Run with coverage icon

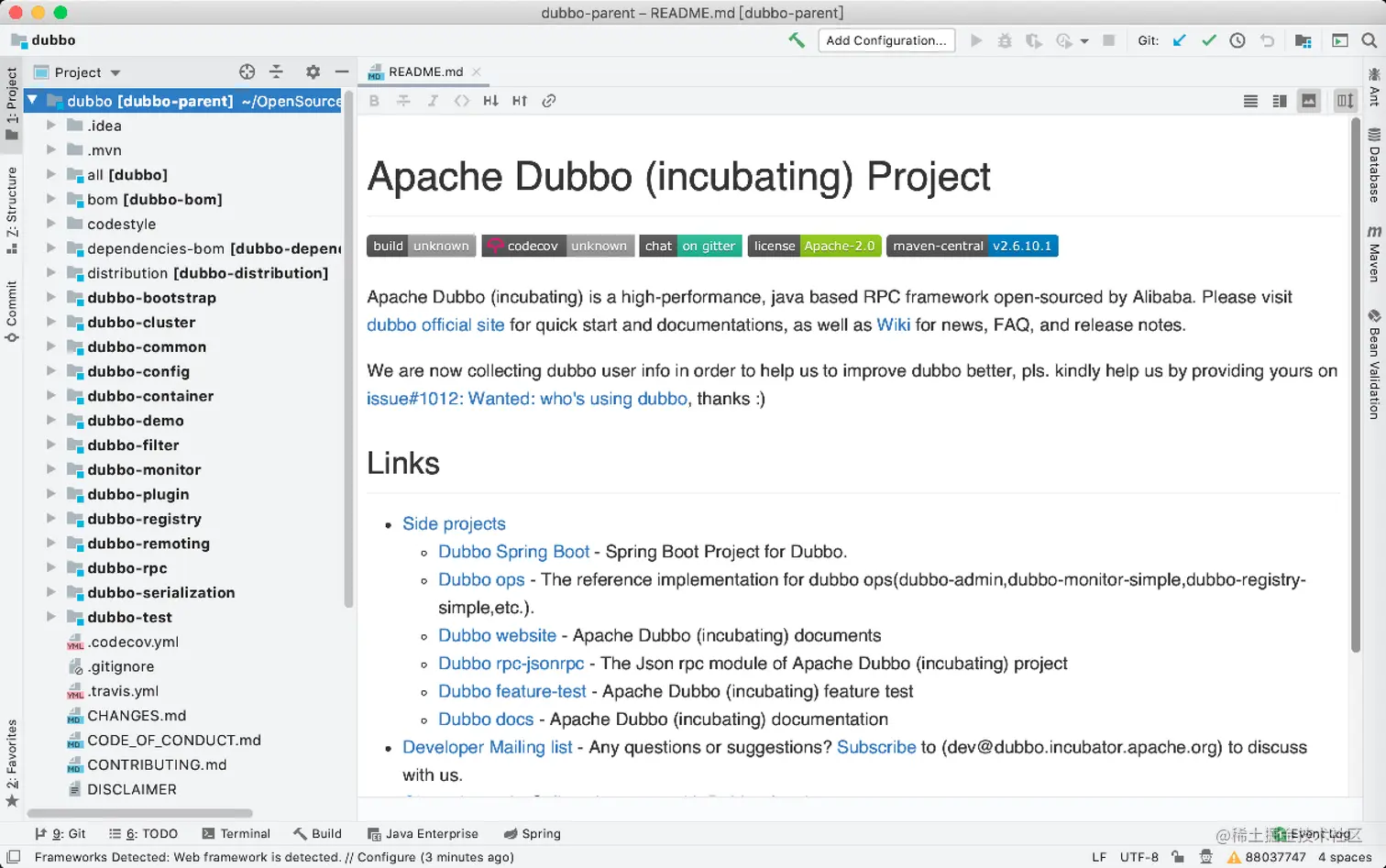[1034, 40]
